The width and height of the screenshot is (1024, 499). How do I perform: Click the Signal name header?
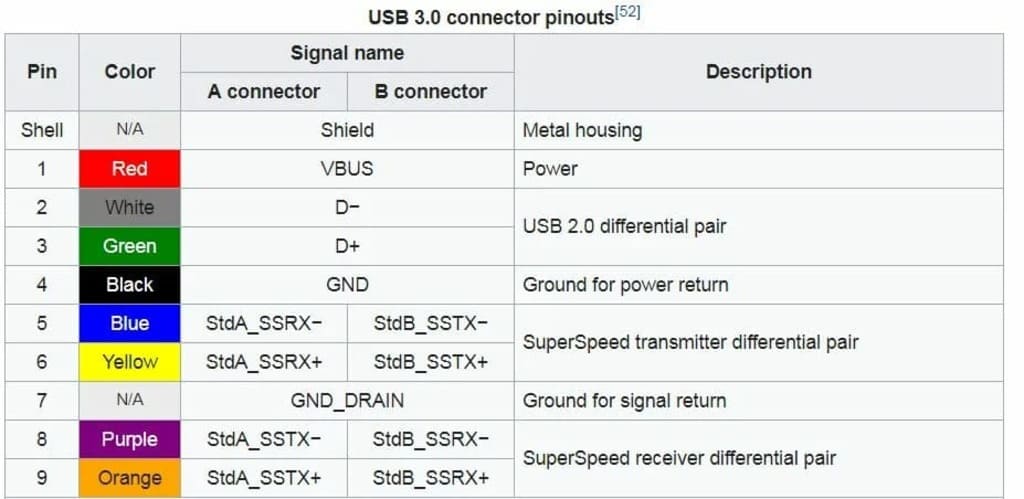click(347, 53)
